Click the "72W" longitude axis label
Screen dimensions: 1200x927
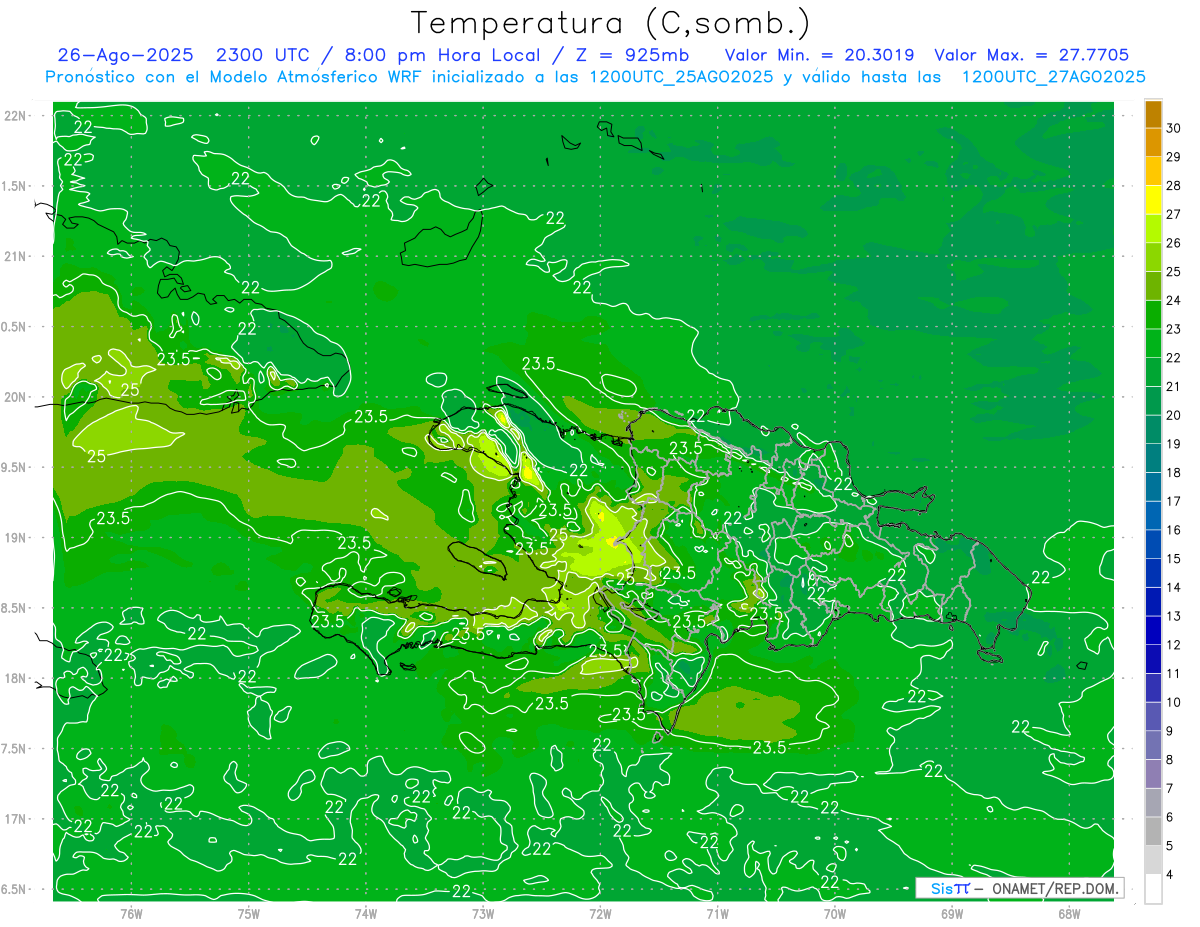click(x=600, y=914)
